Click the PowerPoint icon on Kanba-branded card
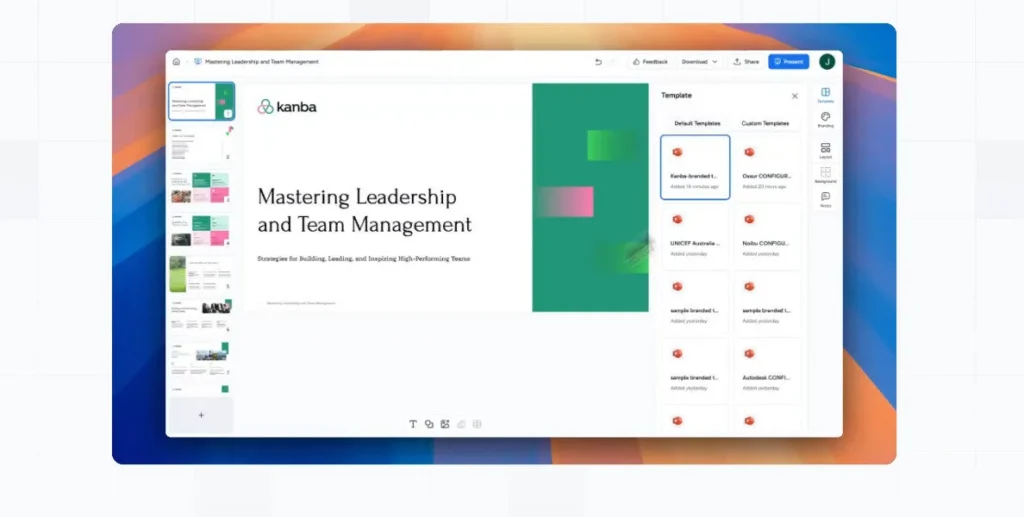1024x517 pixels. (677, 152)
